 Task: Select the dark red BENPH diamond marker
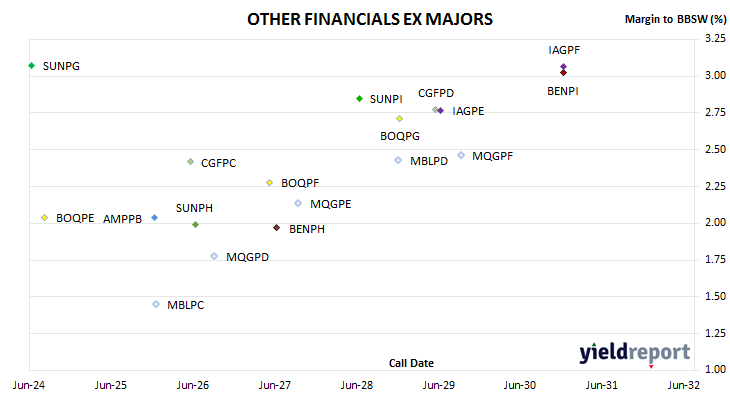[x=277, y=228]
